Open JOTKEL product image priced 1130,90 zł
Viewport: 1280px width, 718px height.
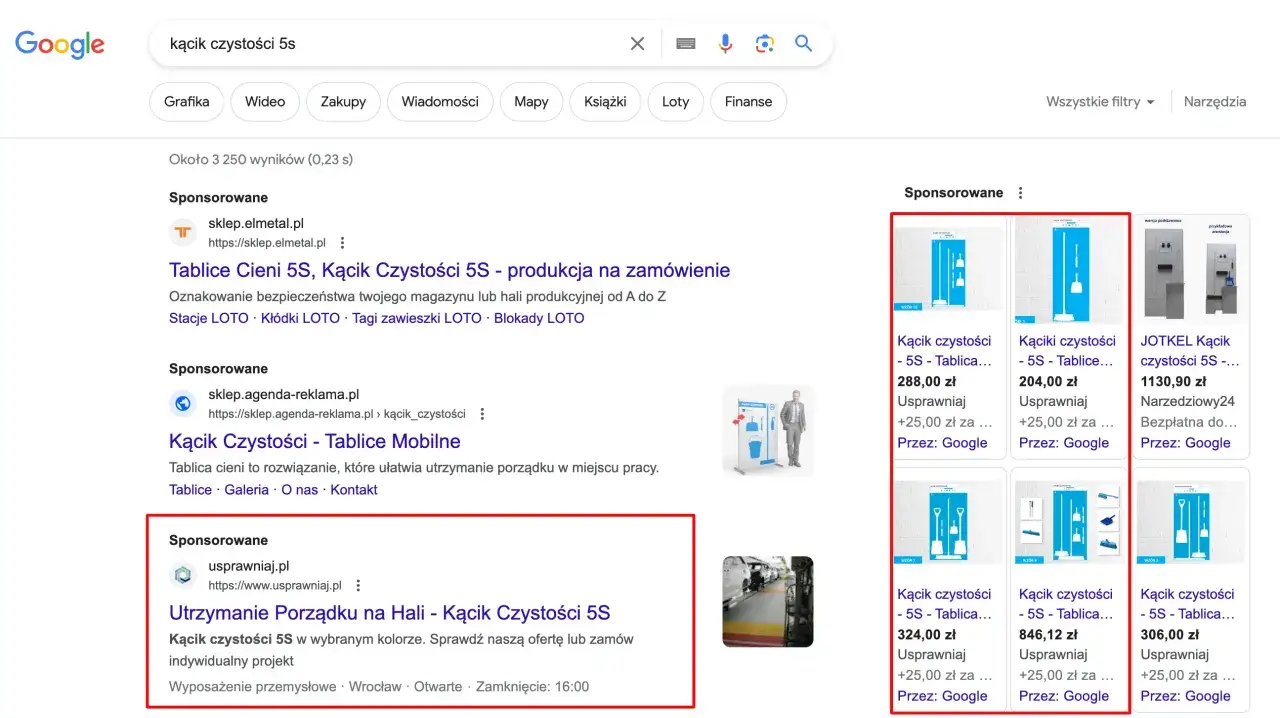pyautogui.click(x=1191, y=269)
